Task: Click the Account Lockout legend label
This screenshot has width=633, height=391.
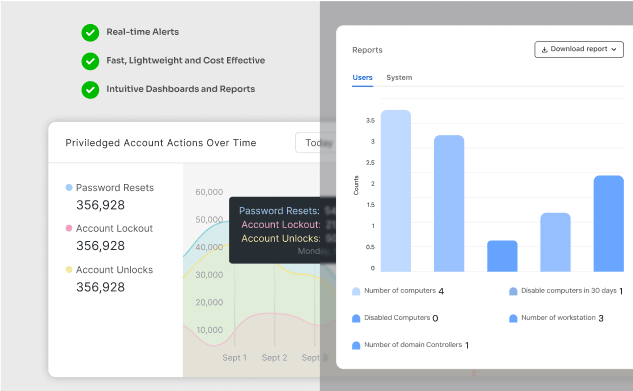Action: [114, 228]
